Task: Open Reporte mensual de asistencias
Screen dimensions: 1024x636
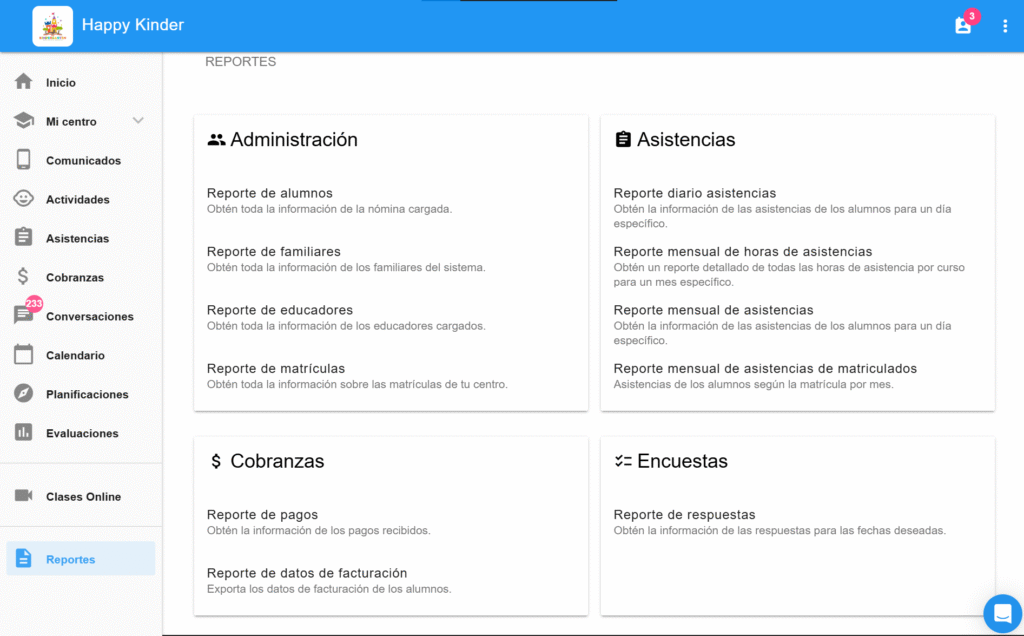Action: click(x=713, y=310)
